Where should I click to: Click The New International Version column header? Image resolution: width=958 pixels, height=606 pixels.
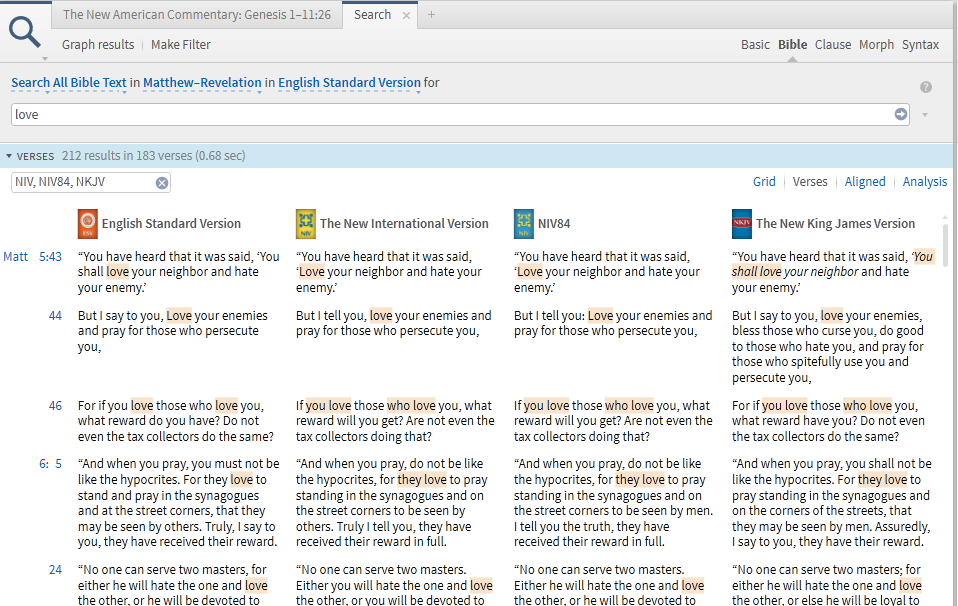click(404, 224)
